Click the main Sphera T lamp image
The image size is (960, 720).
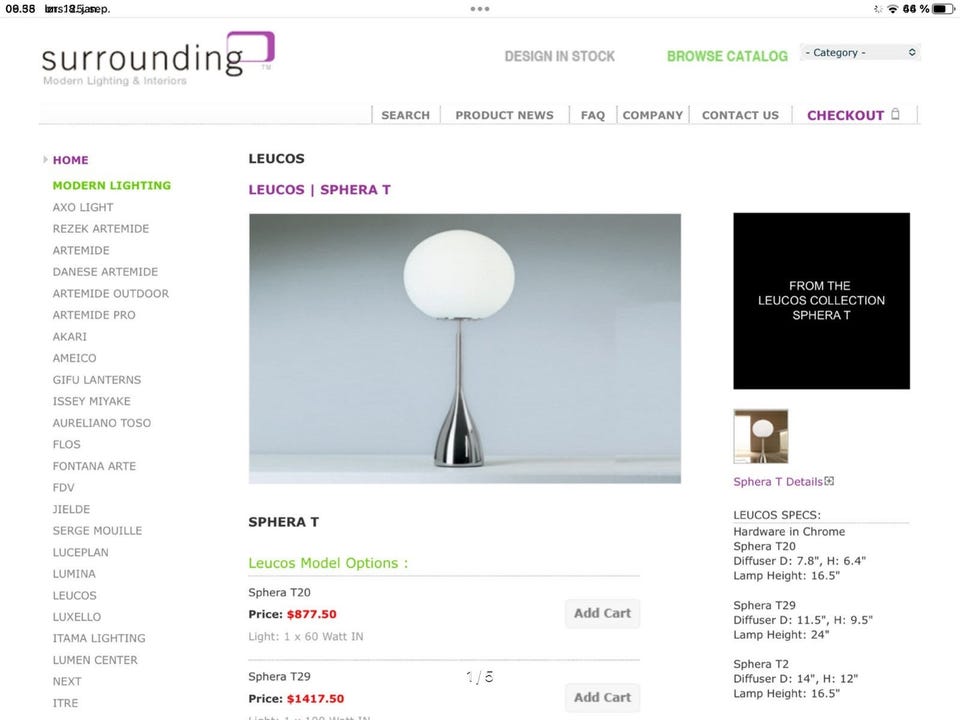[465, 348]
